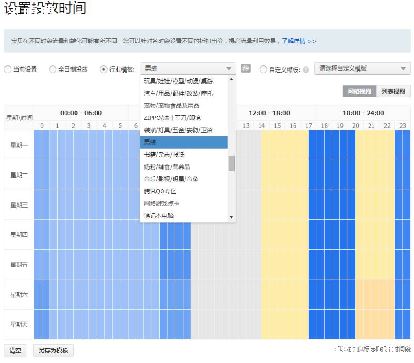Select the 当前设置 radio button

pos(7,69)
